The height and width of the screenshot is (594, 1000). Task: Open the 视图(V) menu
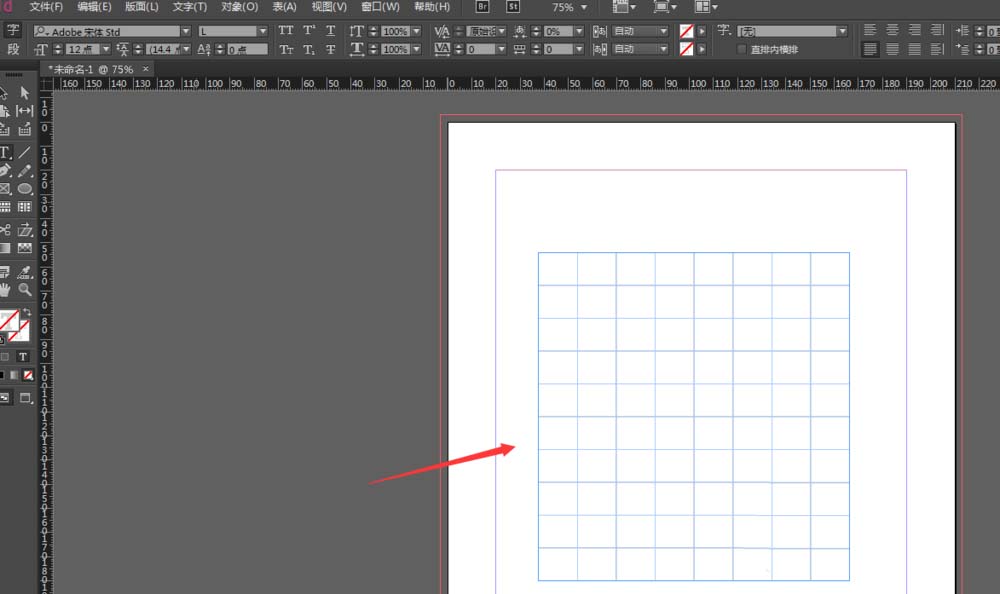[x=329, y=7]
